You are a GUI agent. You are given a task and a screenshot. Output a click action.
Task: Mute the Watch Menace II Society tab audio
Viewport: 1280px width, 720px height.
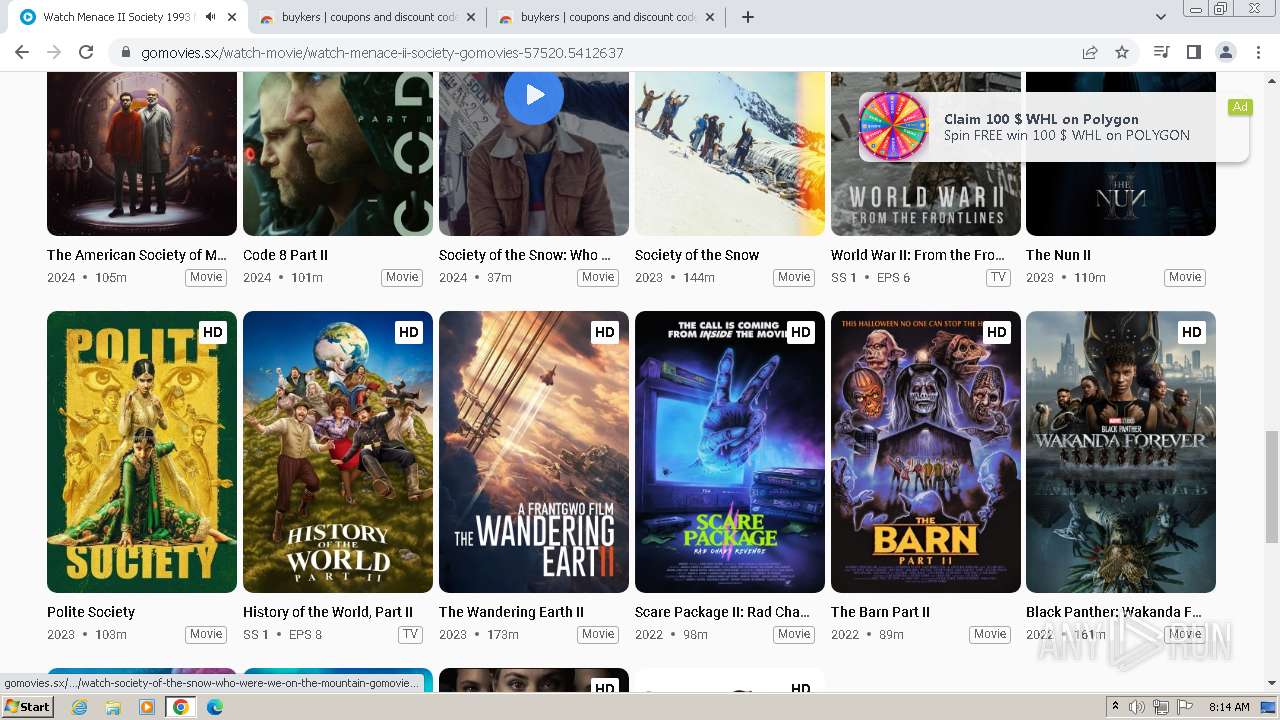211,17
